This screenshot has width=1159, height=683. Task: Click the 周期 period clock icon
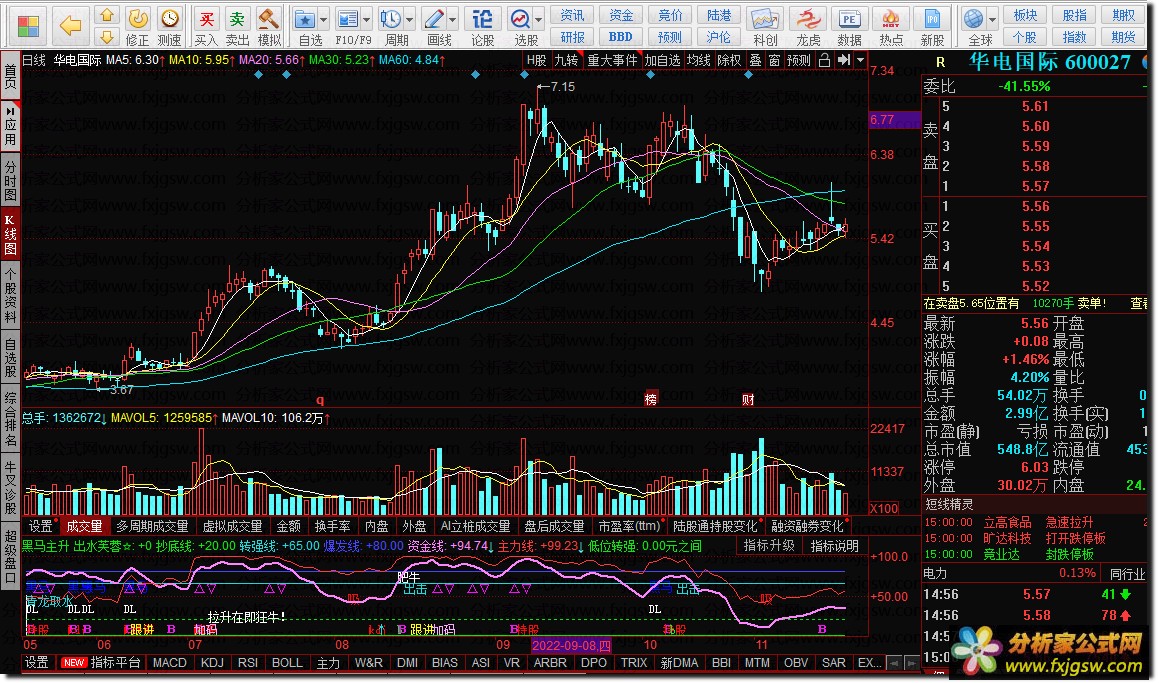[x=390, y=18]
